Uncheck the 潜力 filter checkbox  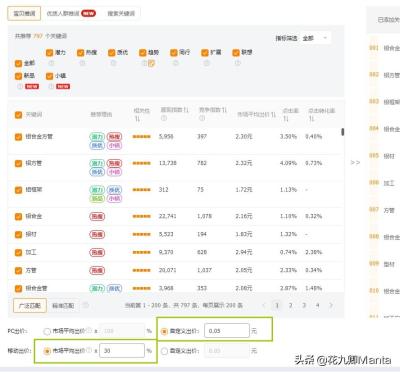[x=49, y=53]
